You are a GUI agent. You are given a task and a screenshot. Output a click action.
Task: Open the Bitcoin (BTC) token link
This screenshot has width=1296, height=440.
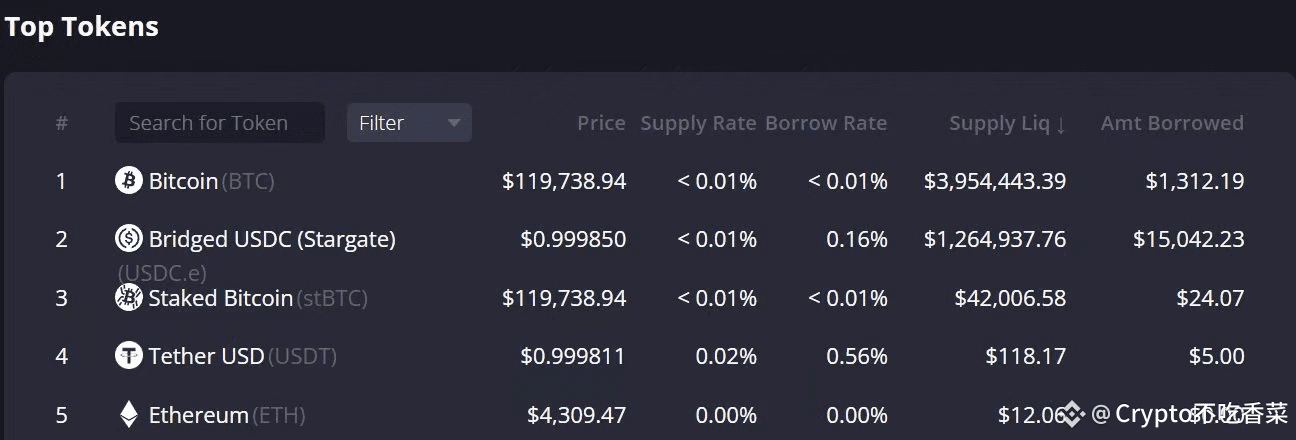pyautogui.click(x=211, y=181)
